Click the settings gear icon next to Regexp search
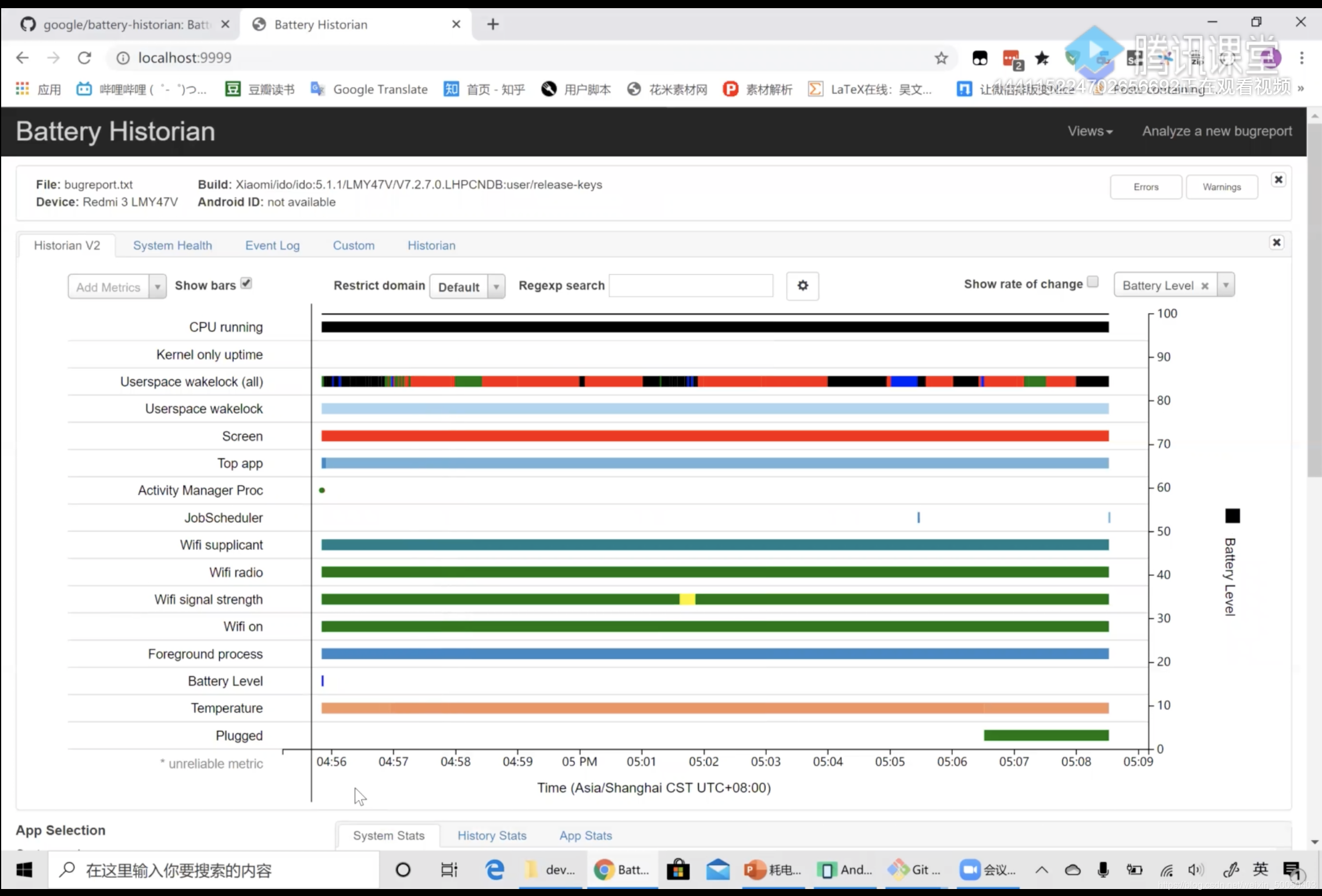Screen dimensions: 1322x896 click(802, 286)
